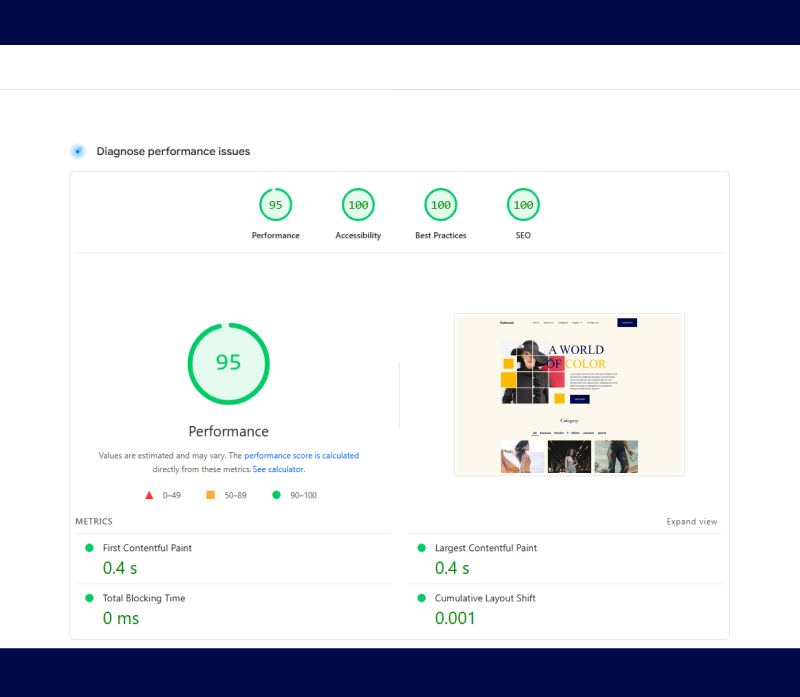Click the Cumulative Layout Shift metric
Viewport: 800px width, 697px height.
[484, 598]
